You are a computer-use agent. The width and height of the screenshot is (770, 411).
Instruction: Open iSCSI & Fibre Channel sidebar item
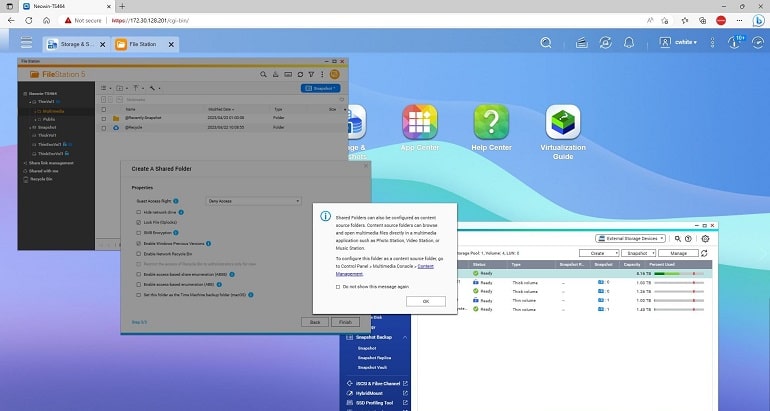pos(377,384)
